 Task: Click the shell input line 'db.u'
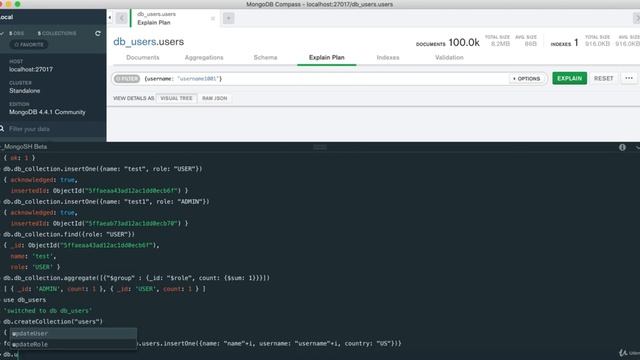point(11,354)
